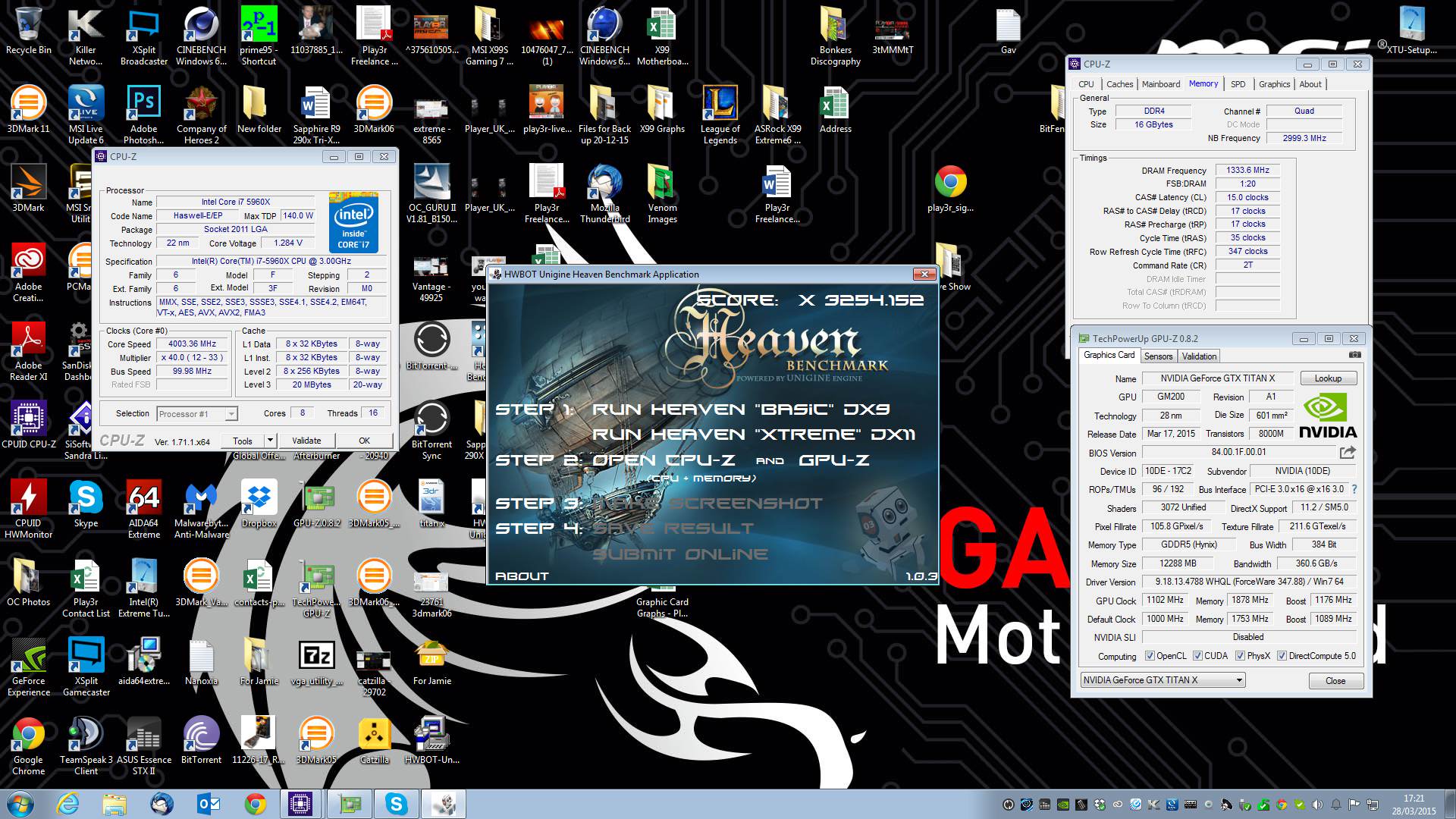Expand the Processor #1 selection dropdown

pos(231,414)
